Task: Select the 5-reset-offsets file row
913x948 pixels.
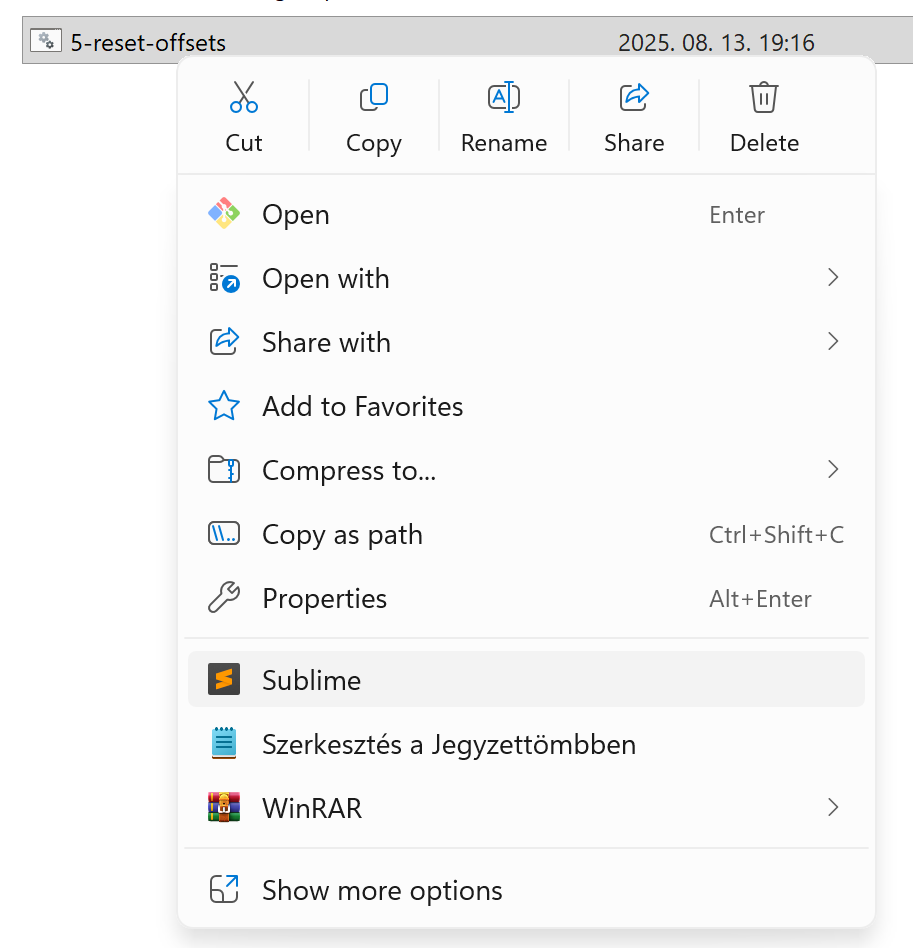Action: [x=148, y=43]
